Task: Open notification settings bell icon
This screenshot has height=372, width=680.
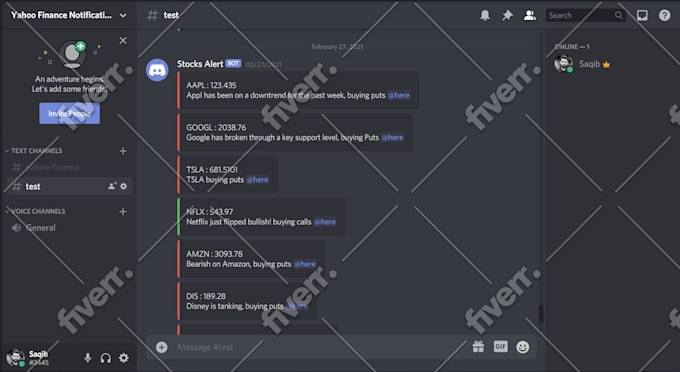Action: [485, 15]
